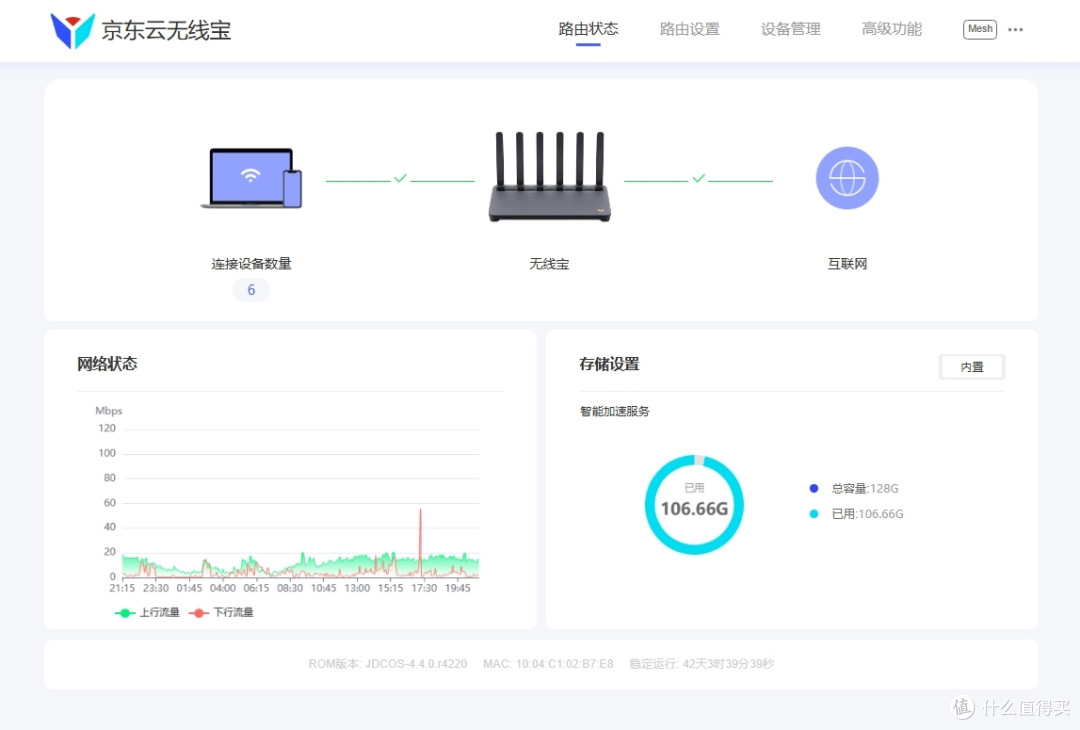Click the 已用:106.66G legend dot
The width and height of the screenshot is (1080, 730).
813,514
